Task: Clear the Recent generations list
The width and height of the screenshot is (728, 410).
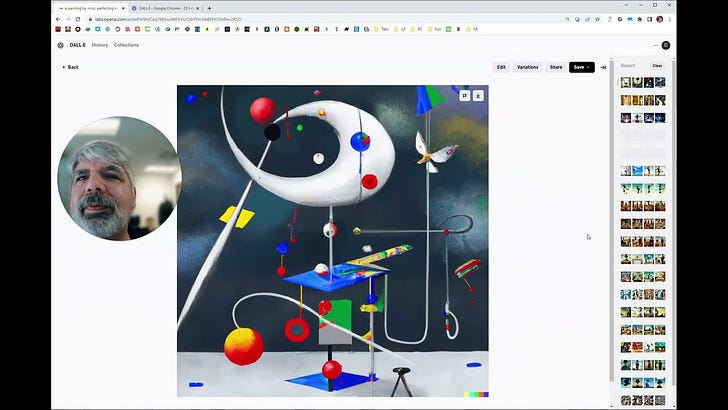Action: click(657, 66)
